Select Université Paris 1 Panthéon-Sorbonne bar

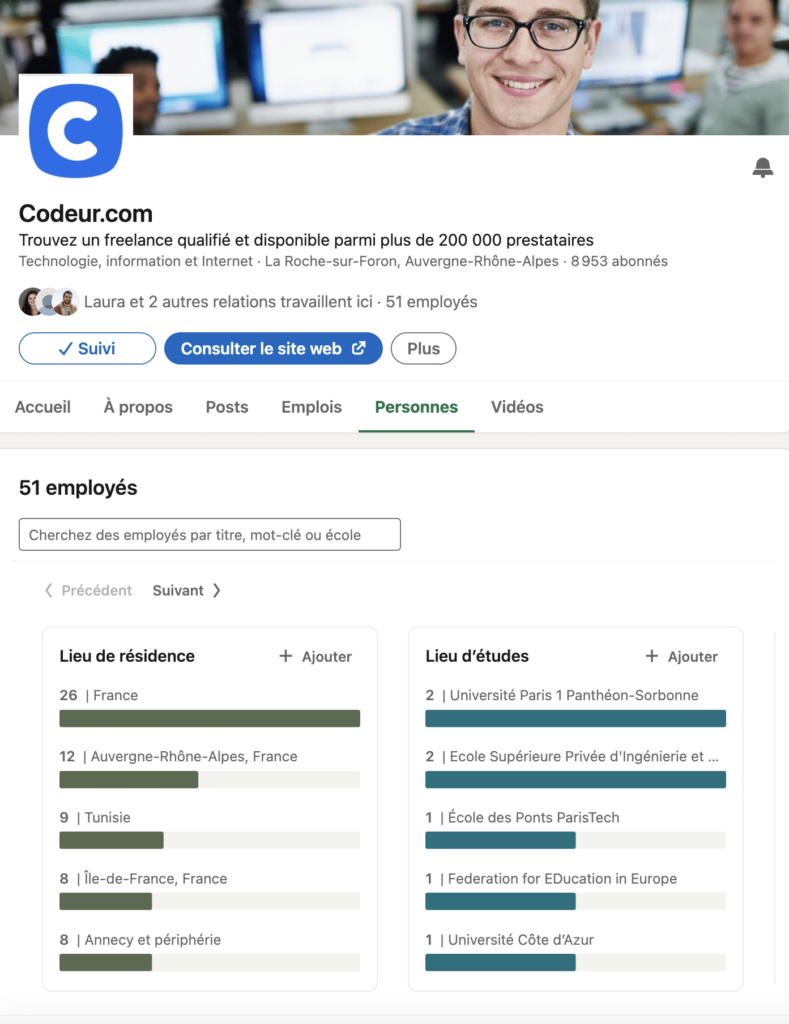click(x=575, y=718)
